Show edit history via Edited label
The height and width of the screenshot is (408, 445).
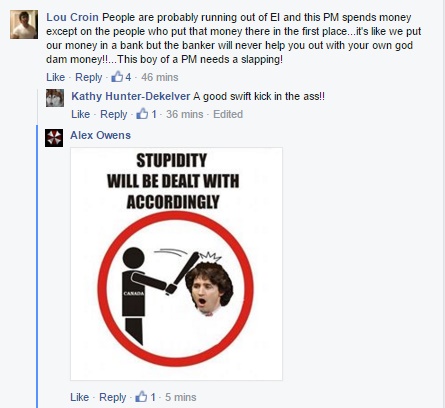click(228, 114)
